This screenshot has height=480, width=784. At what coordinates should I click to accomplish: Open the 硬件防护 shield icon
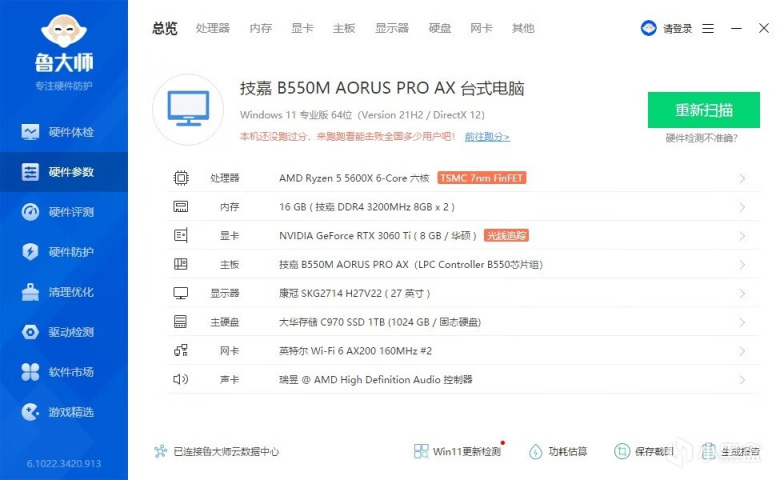point(30,252)
